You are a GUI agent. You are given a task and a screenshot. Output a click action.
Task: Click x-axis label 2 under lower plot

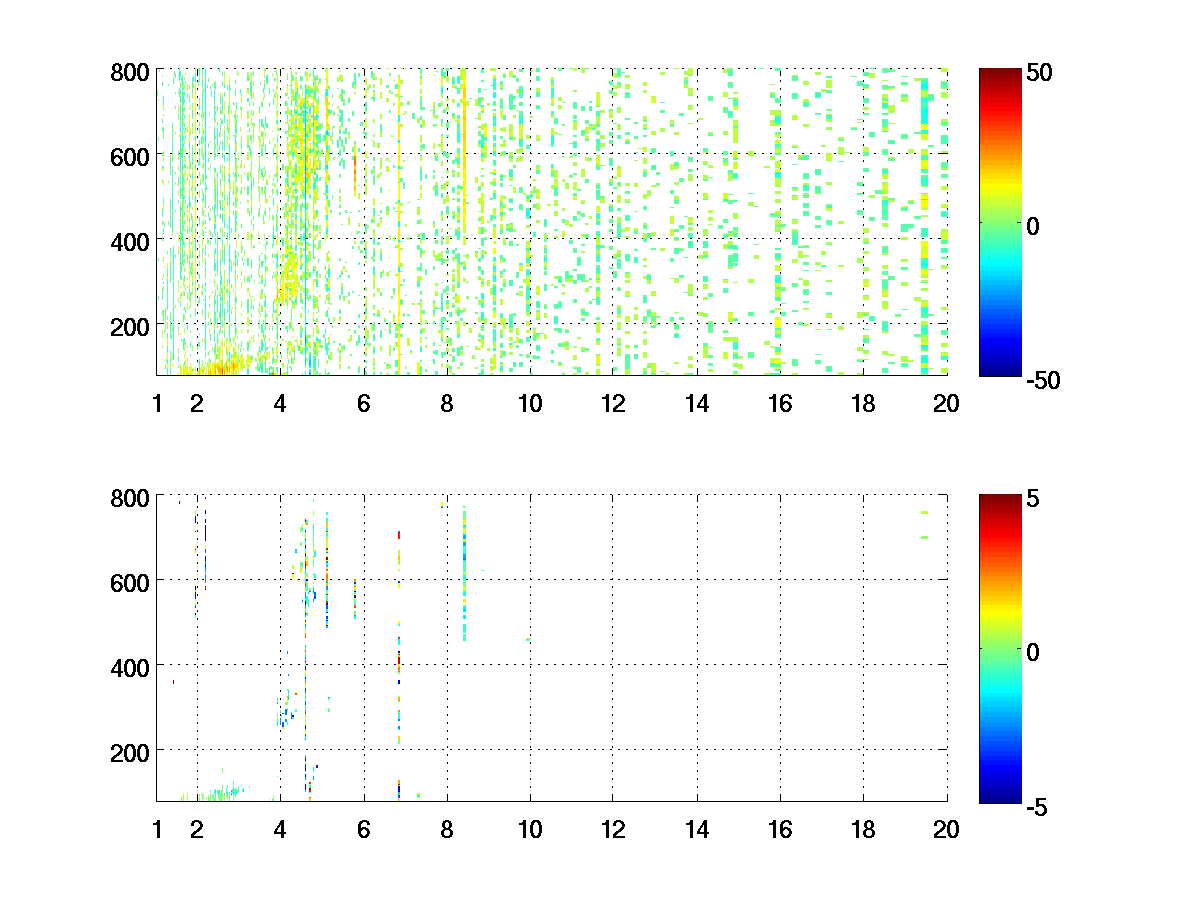(x=197, y=830)
